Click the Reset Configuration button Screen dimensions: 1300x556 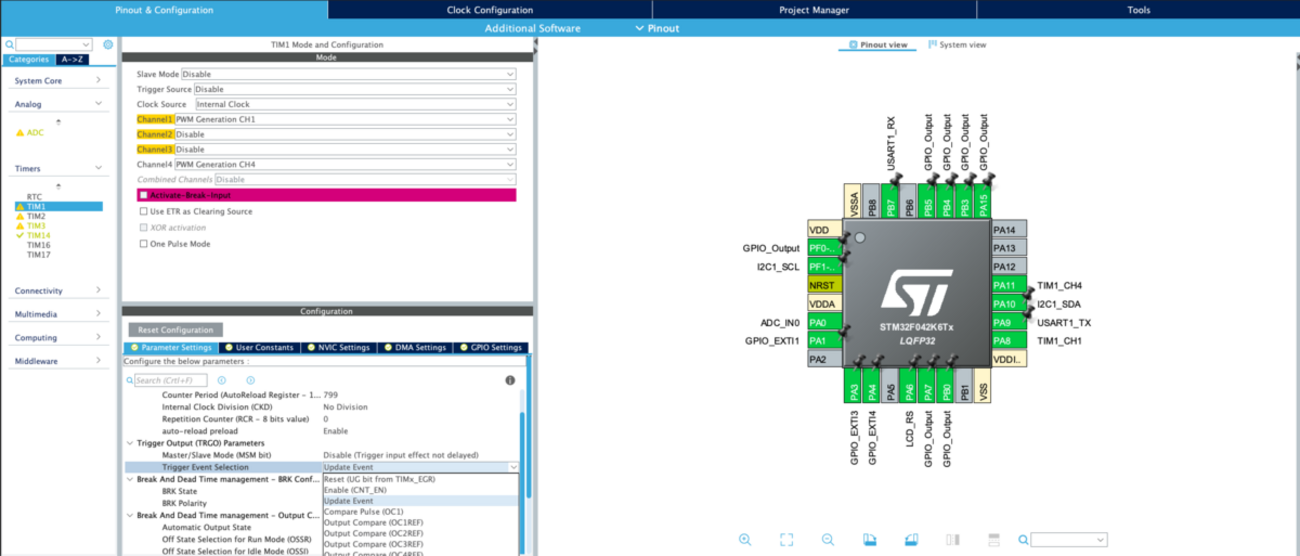point(176,330)
